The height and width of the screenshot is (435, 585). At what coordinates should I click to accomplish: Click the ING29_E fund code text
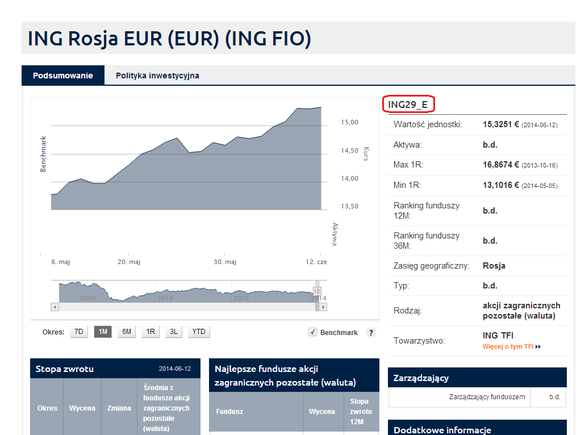tap(408, 104)
